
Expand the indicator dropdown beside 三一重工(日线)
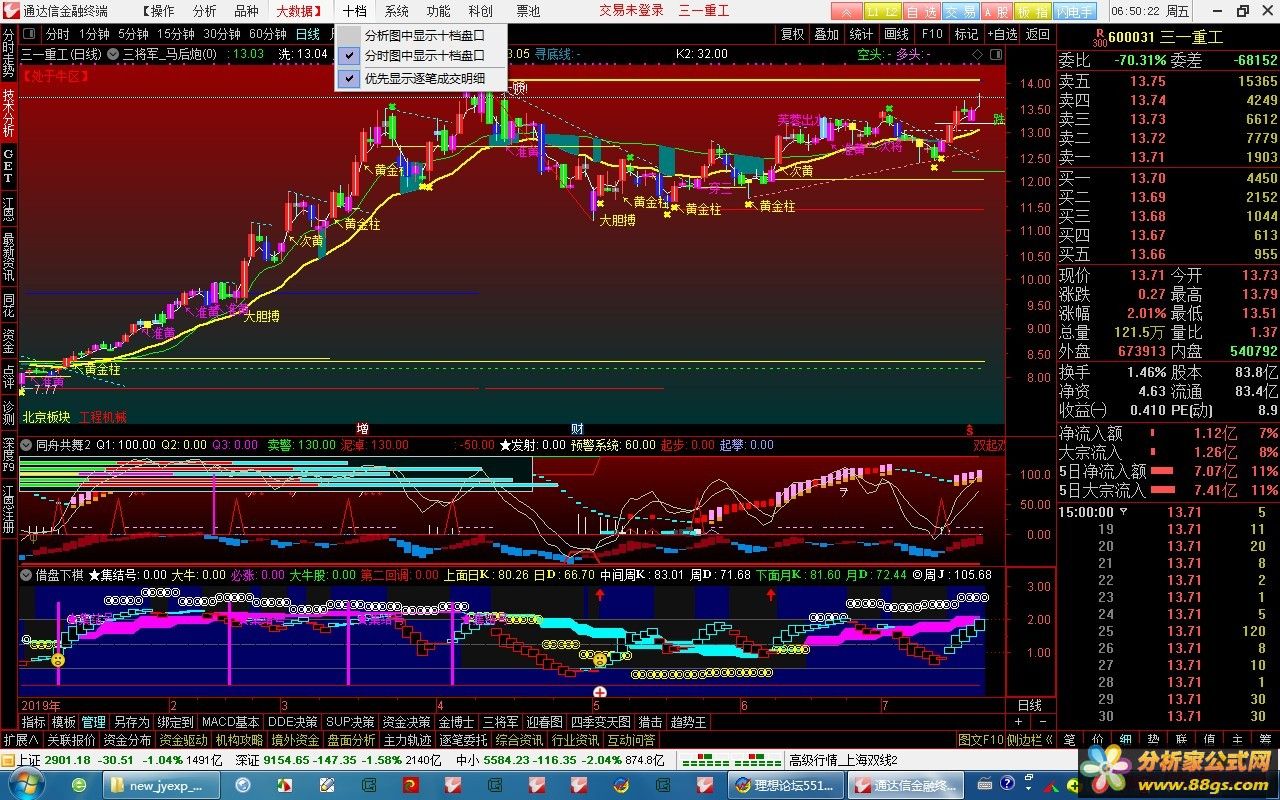point(112,54)
